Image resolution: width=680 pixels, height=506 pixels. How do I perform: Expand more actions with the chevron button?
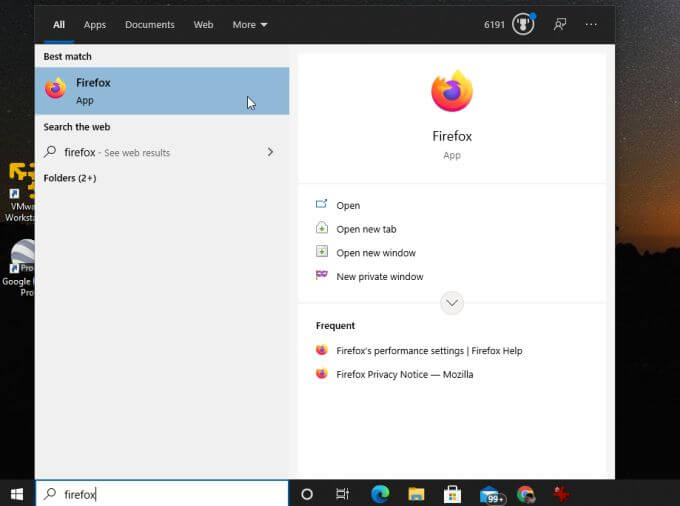[x=452, y=303]
